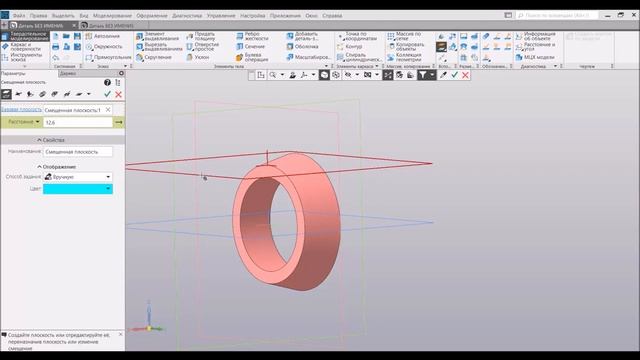The width and height of the screenshot is (640, 360).
Task: Toggle selected plane-type icon in parameters toolbar
Action: tap(6, 94)
